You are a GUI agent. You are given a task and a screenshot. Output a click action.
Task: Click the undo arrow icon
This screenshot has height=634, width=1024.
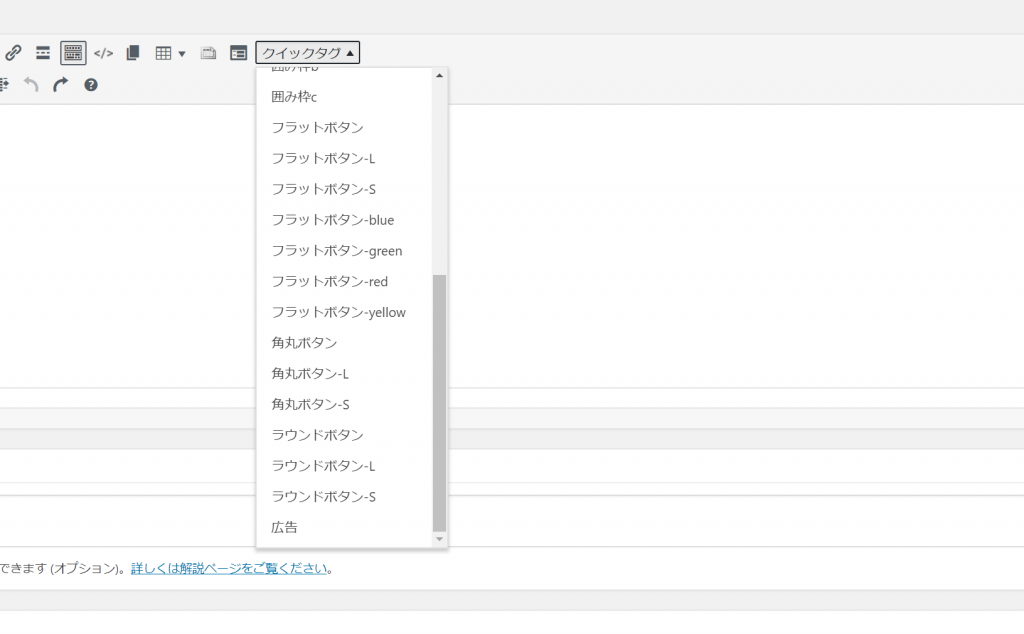click(30, 85)
